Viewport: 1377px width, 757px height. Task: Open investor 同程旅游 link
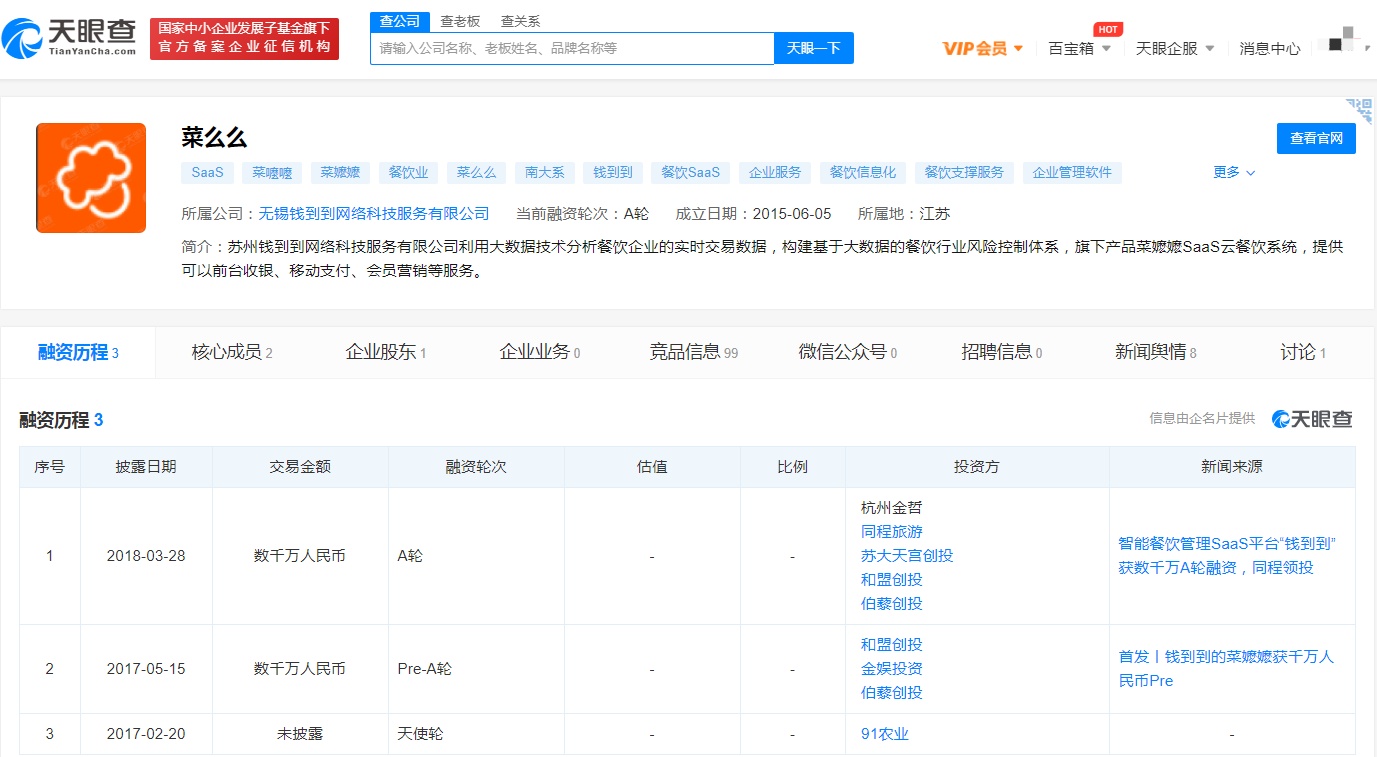892,532
